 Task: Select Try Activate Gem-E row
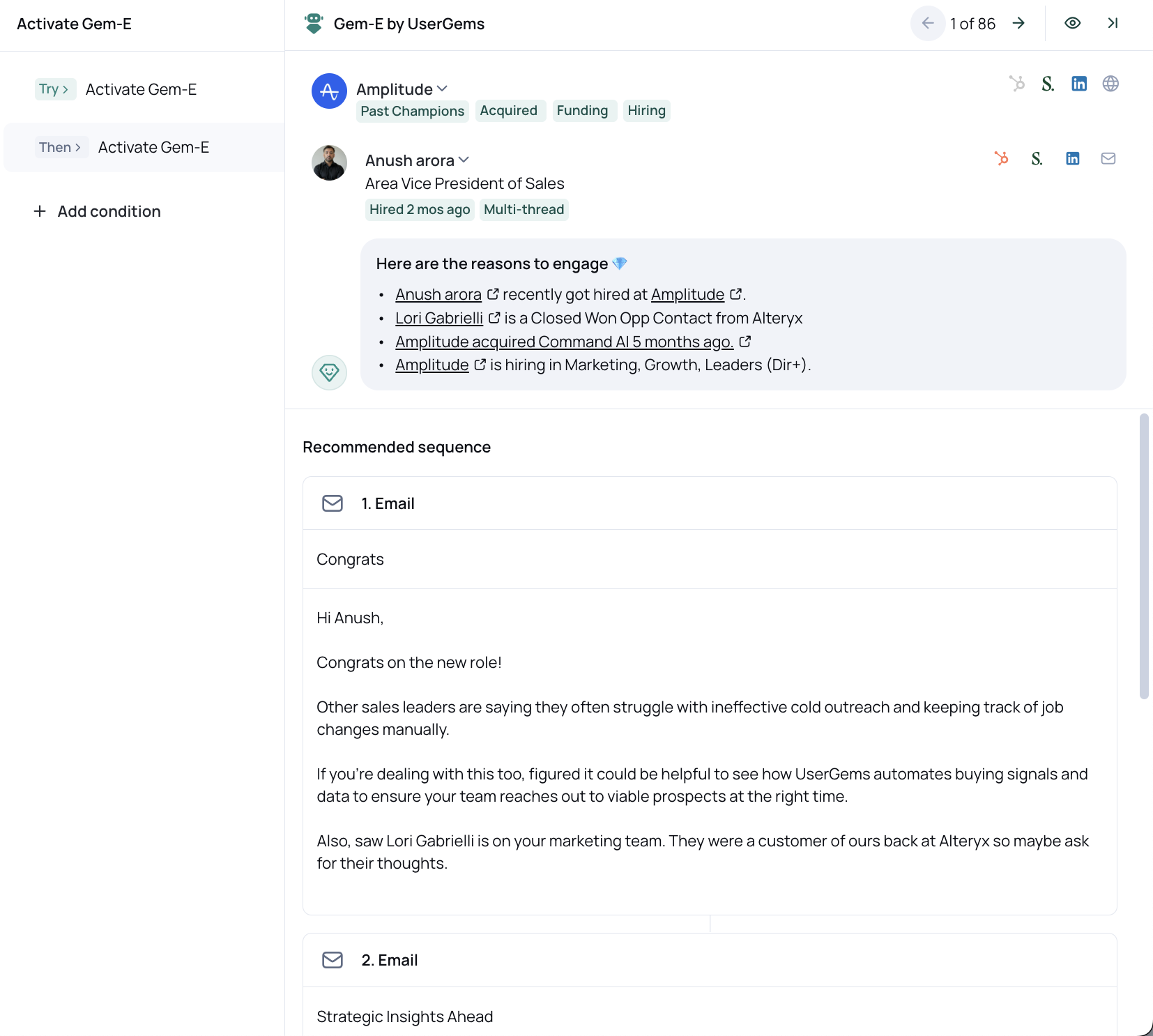coord(142,89)
